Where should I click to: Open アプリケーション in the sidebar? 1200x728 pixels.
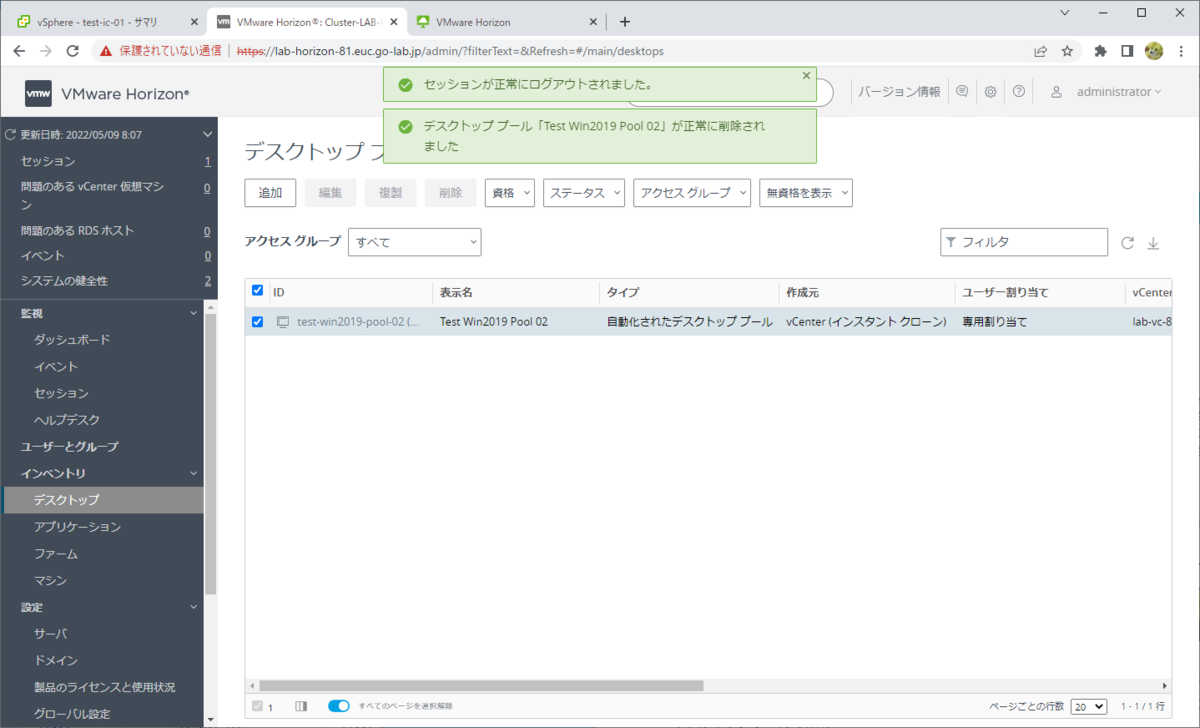[x=77, y=527]
